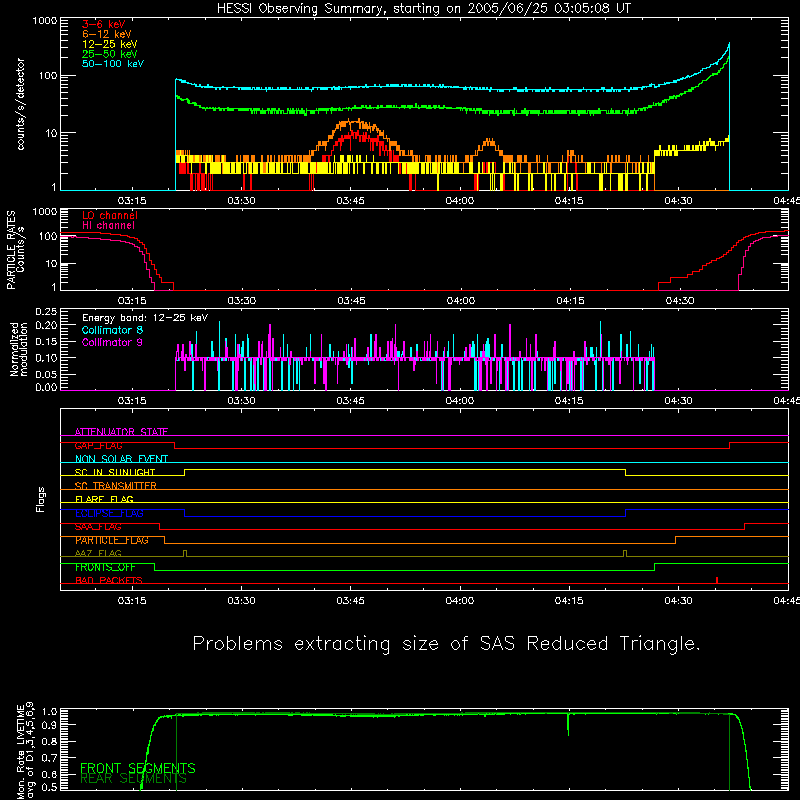
Task: Select the 25-50 keV legend entry
Action: click(110, 54)
